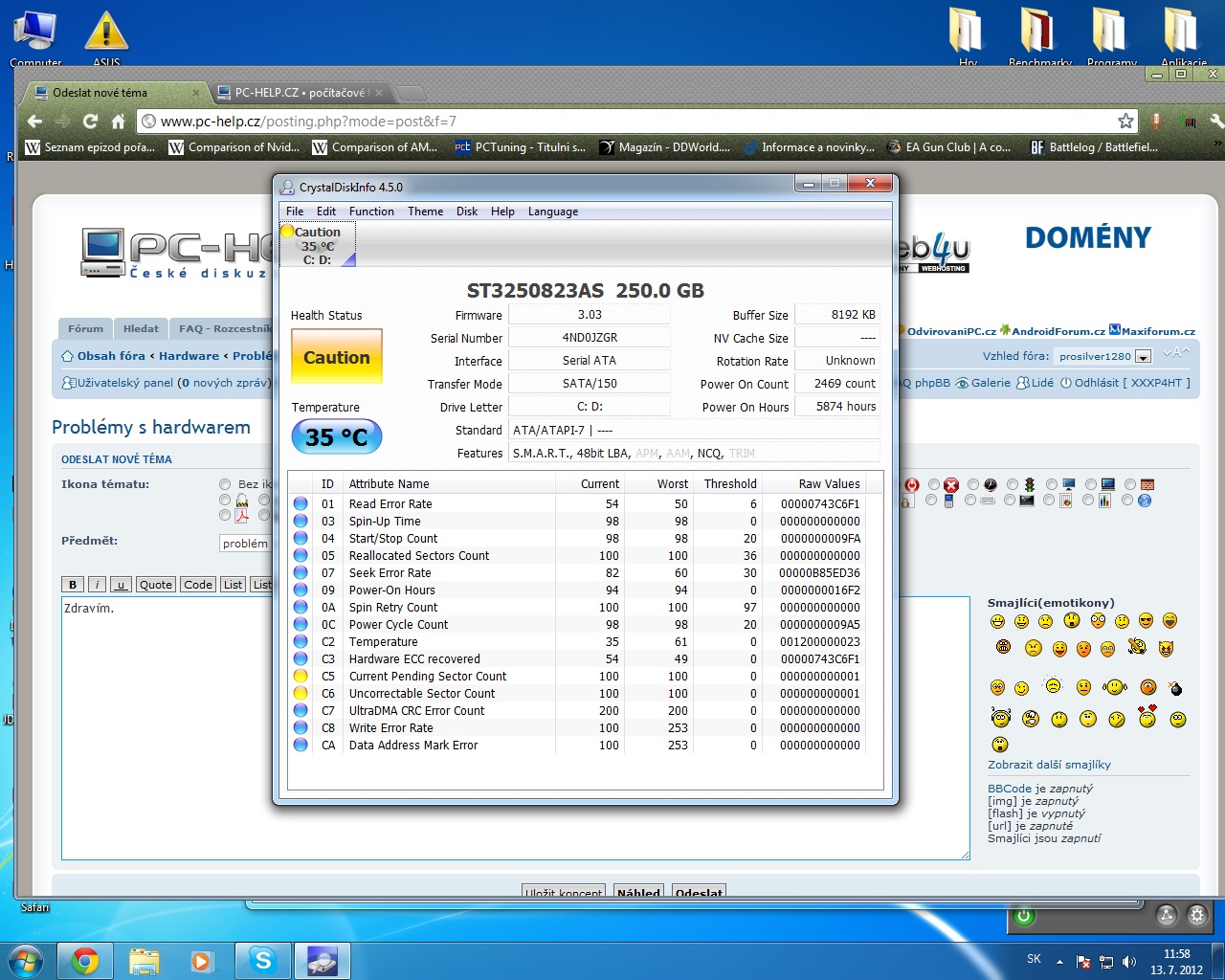Show hidden tray icons arrow
Viewport: 1225px width, 980px height.
coord(1059,962)
